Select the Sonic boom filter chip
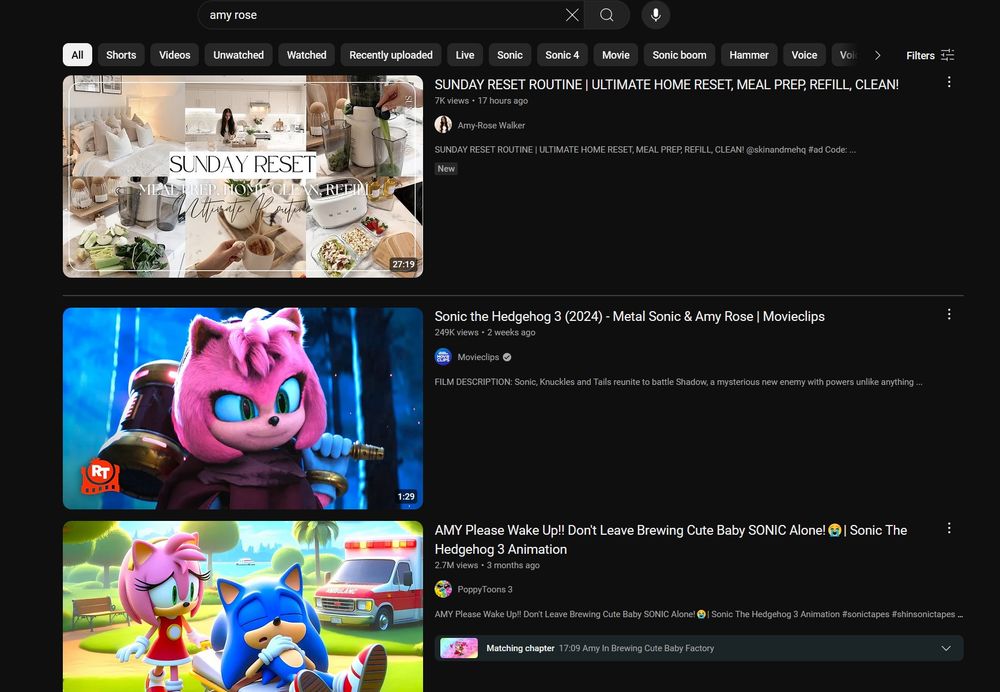The image size is (1000, 692). pos(679,55)
